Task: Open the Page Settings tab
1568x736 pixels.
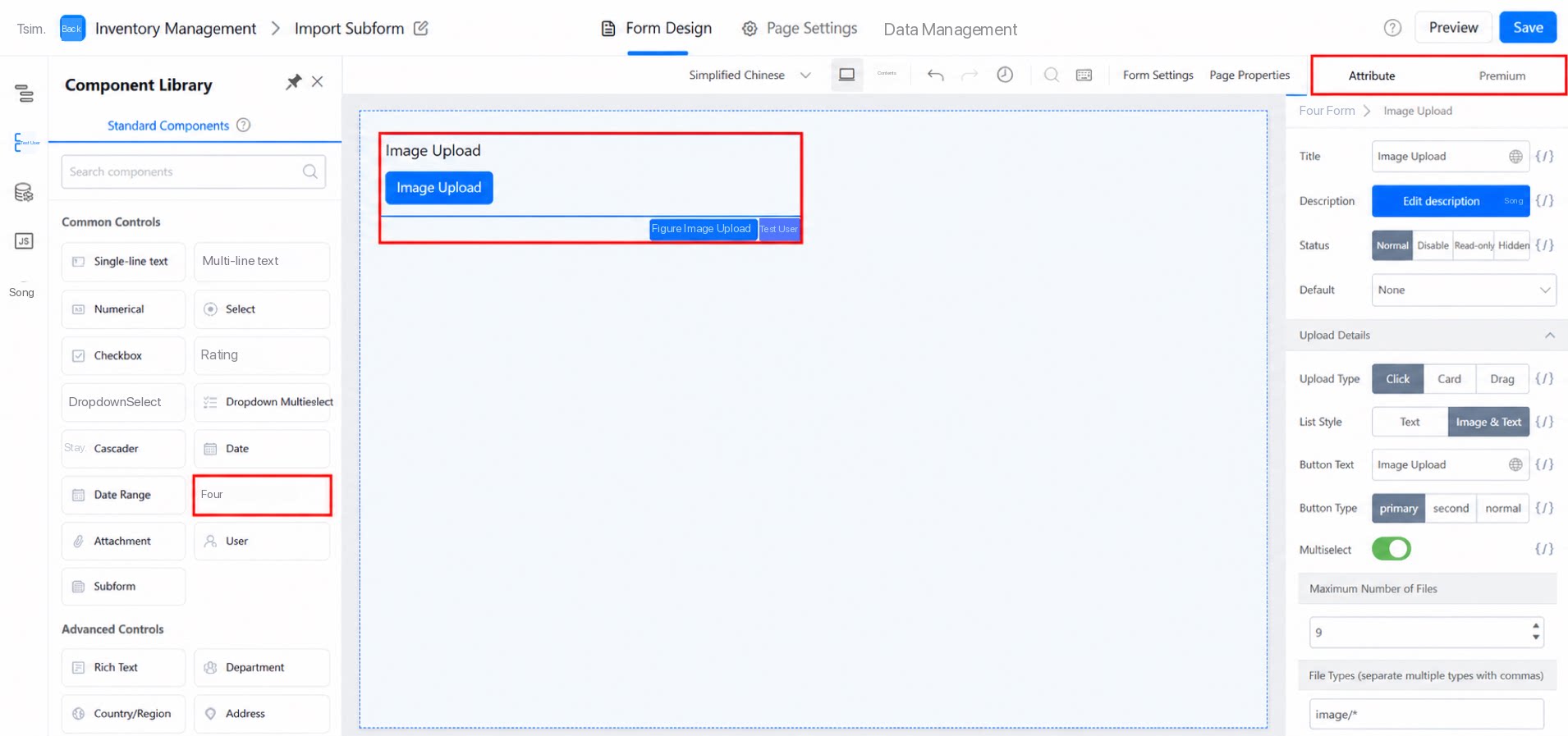Action: click(x=799, y=28)
